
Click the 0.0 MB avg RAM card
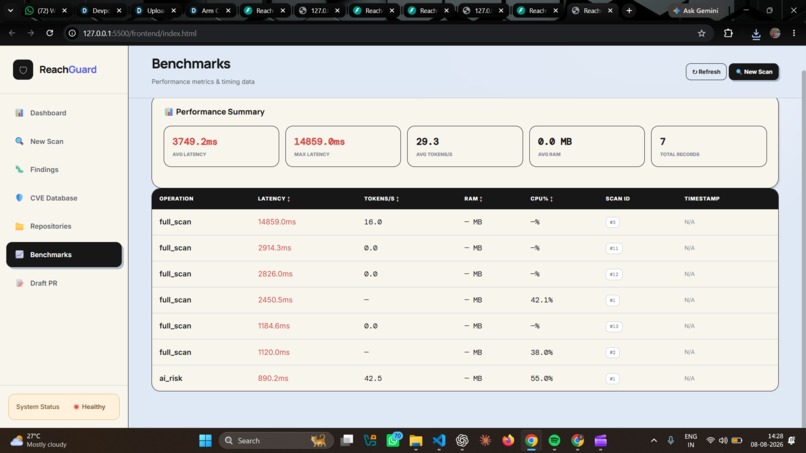[587, 147]
